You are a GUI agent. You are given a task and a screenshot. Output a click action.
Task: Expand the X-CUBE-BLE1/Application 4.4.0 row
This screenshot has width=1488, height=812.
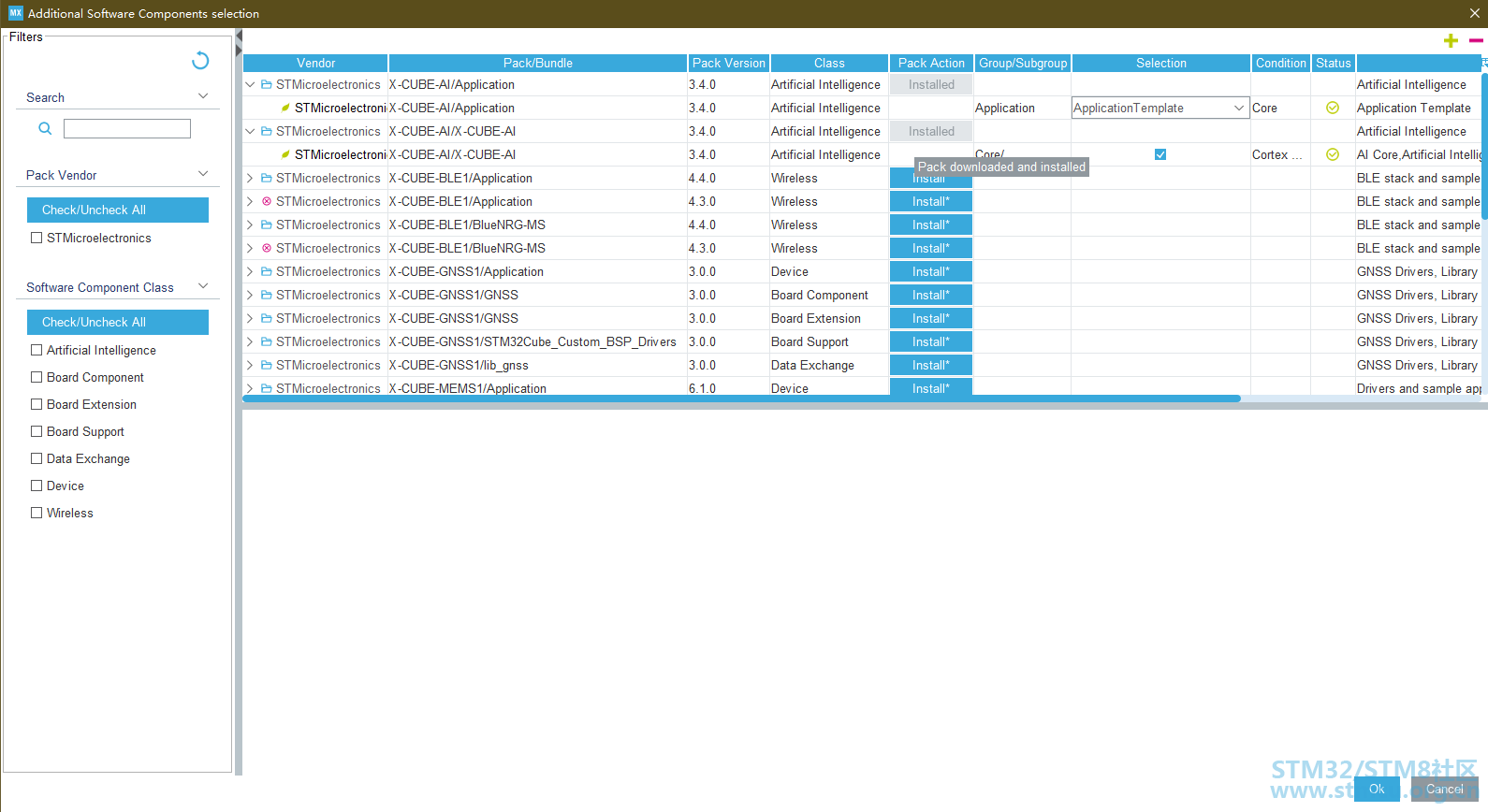(x=250, y=178)
